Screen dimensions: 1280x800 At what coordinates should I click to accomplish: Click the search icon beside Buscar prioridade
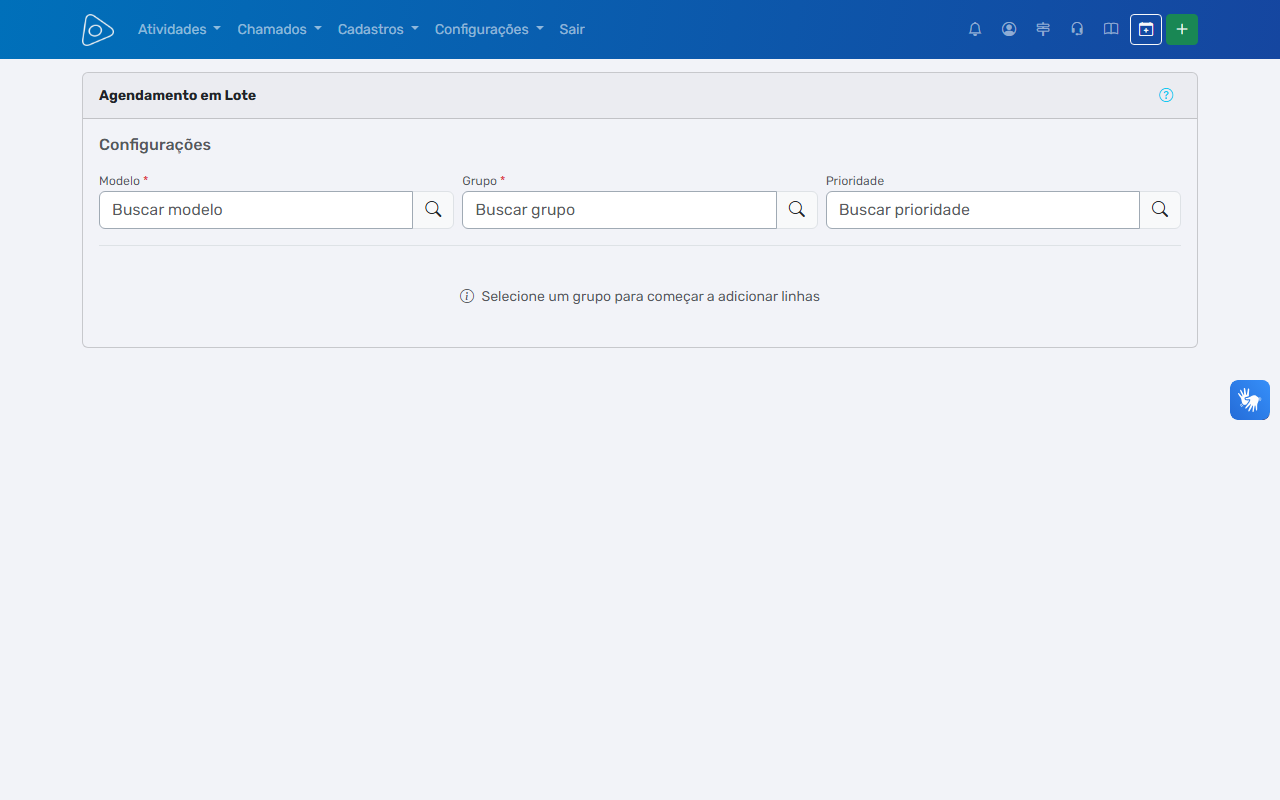[x=1160, y=210]
